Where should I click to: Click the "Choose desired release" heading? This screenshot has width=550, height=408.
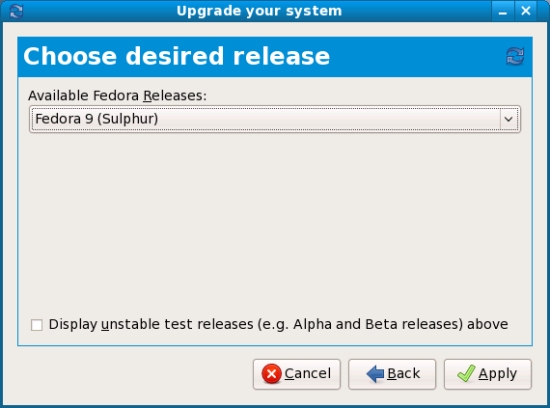coord(176,56)
